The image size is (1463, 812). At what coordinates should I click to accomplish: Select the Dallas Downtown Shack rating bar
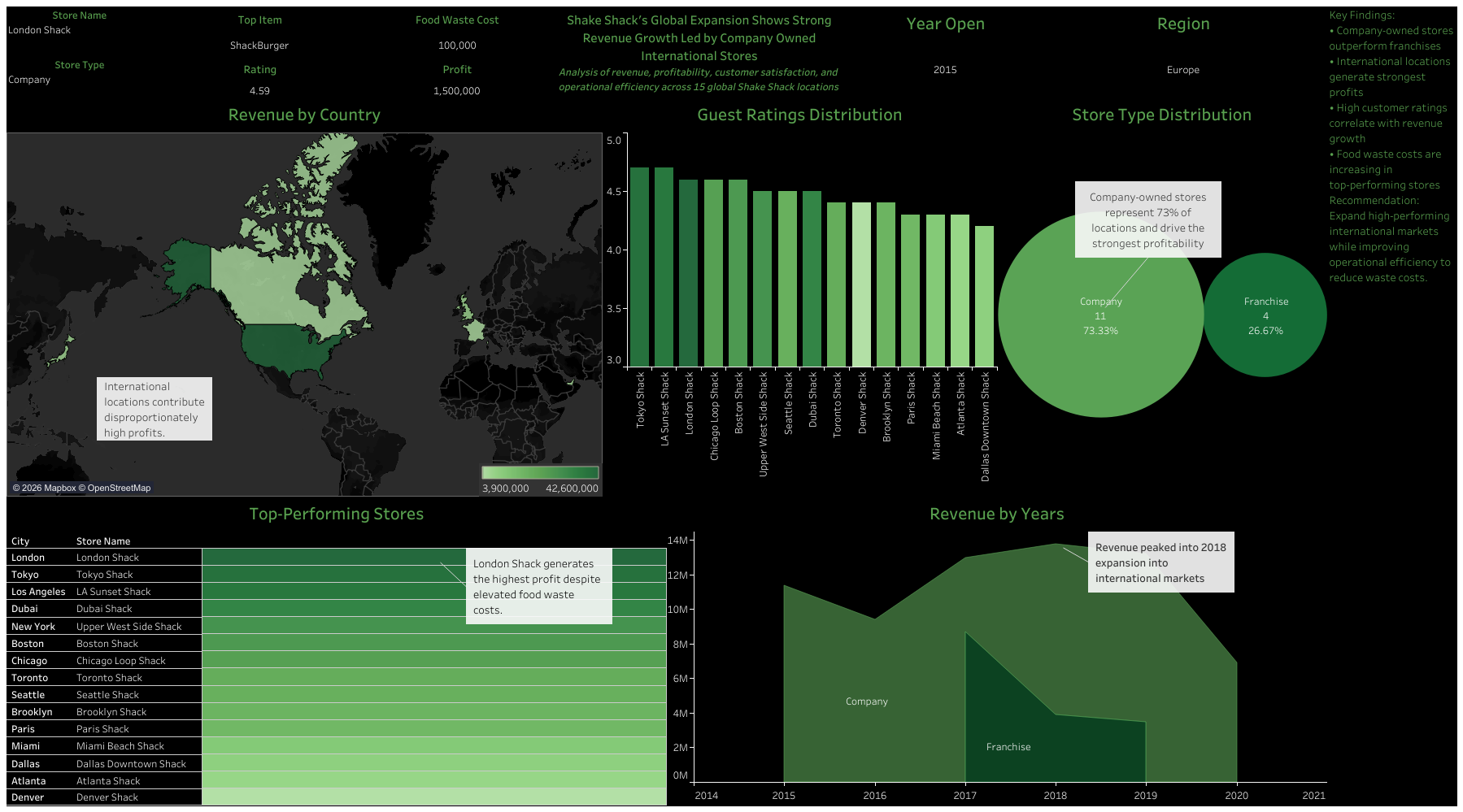point(984,296)
